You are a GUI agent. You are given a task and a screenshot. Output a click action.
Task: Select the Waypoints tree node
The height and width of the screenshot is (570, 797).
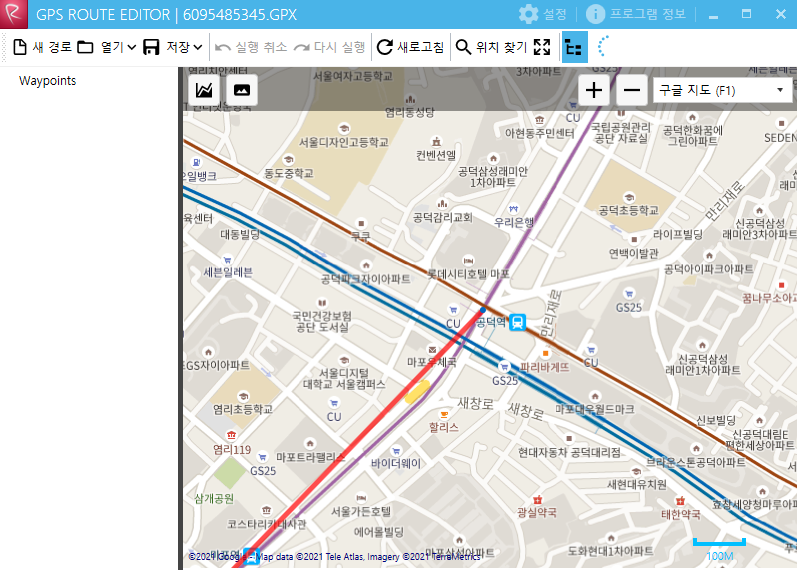coord(47,81)
